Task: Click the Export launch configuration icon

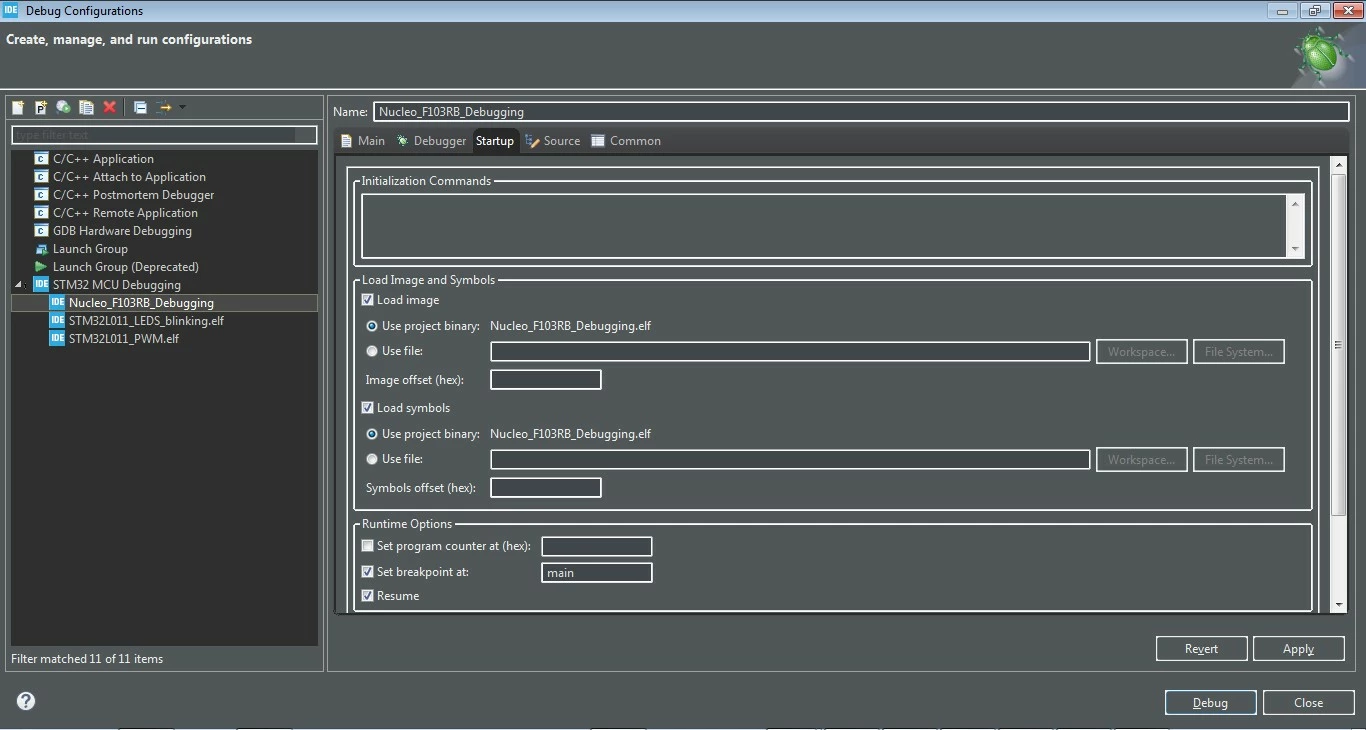Action: pos(64,107)
